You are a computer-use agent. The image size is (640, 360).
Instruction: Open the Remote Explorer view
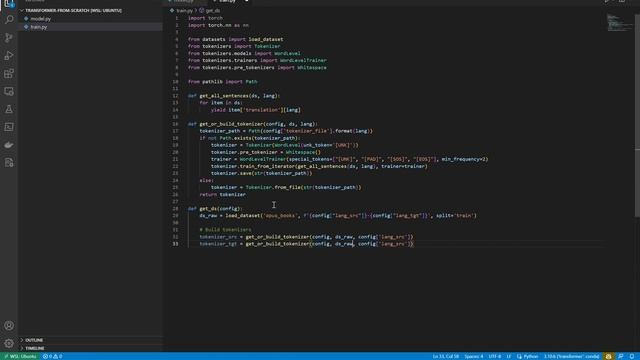[x=9, y=91]
